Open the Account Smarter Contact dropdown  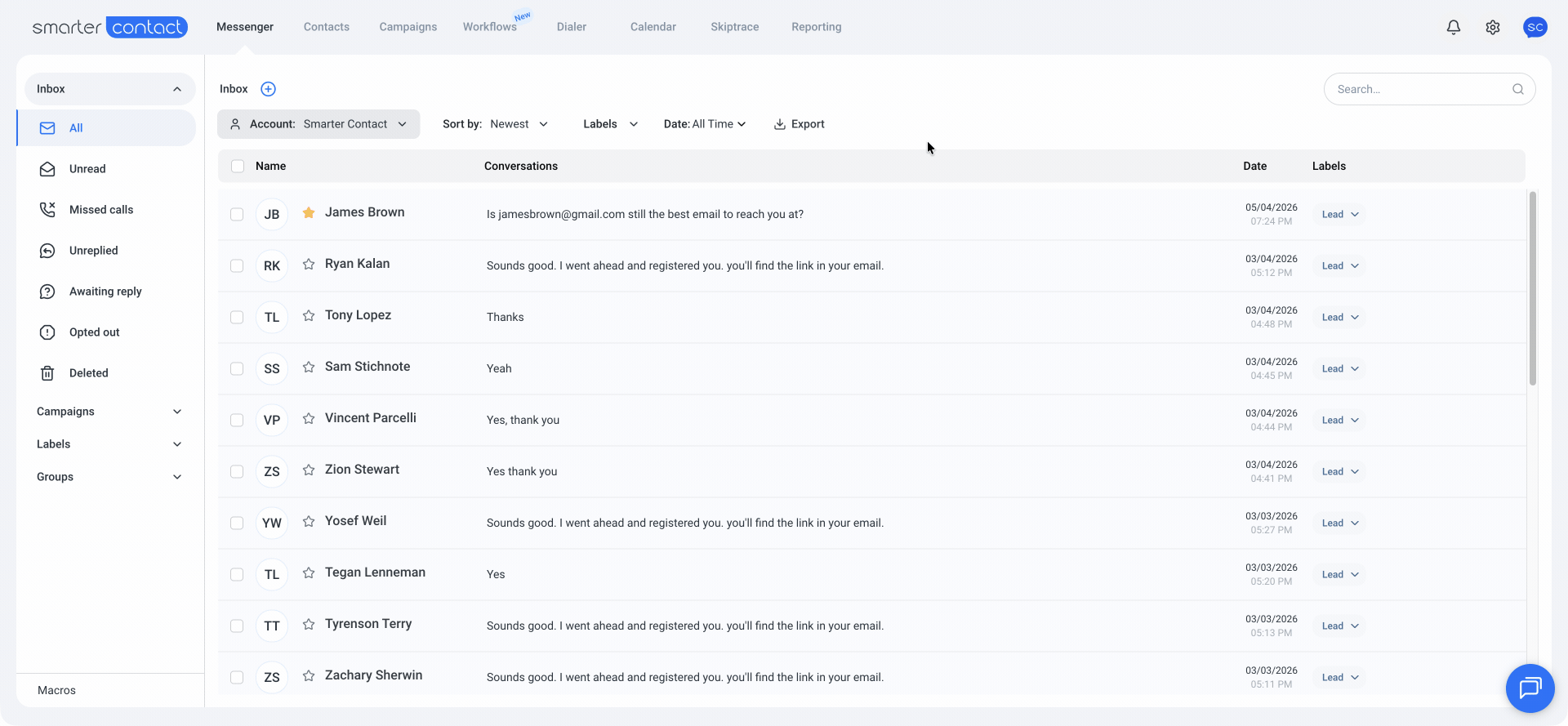click(318, 124)
